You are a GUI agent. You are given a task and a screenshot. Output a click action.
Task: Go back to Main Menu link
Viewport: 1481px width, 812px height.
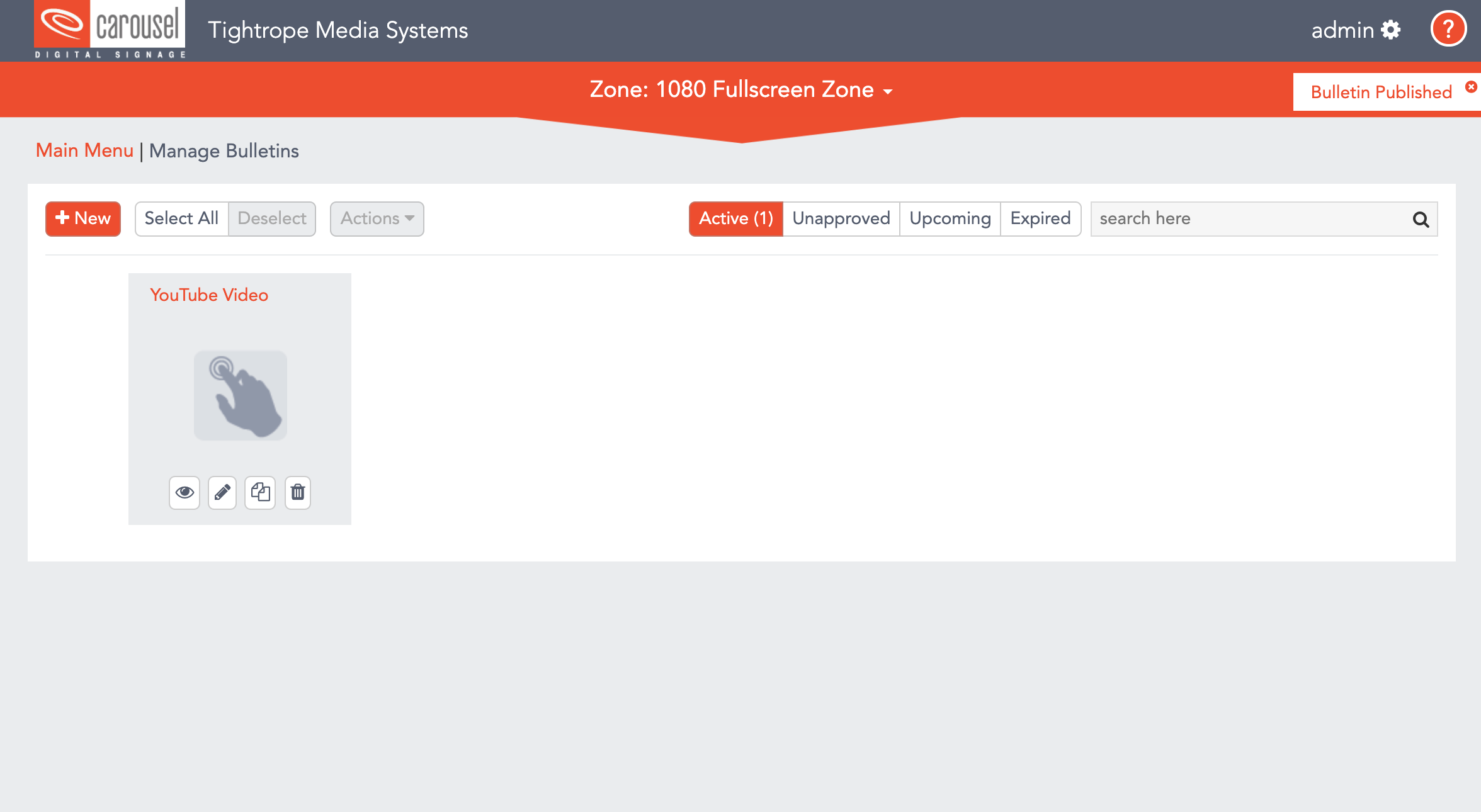tap(84, 150)
